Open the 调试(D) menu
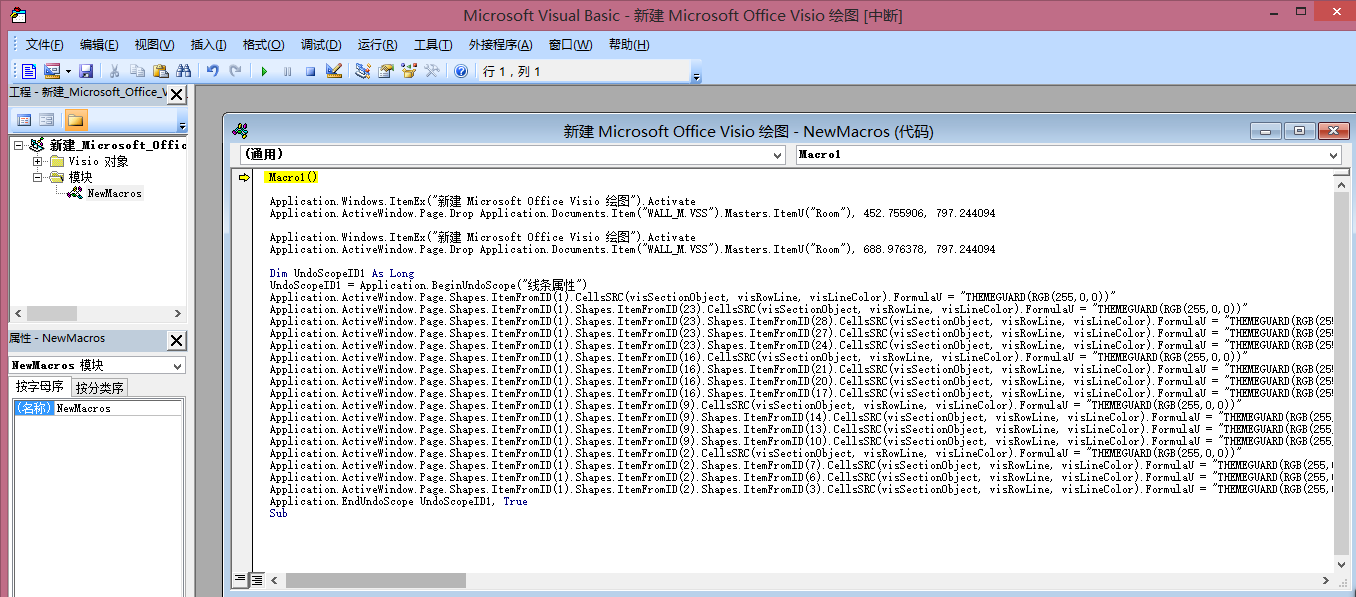Viewport: 1356px width, 597px height. point(320,45)
